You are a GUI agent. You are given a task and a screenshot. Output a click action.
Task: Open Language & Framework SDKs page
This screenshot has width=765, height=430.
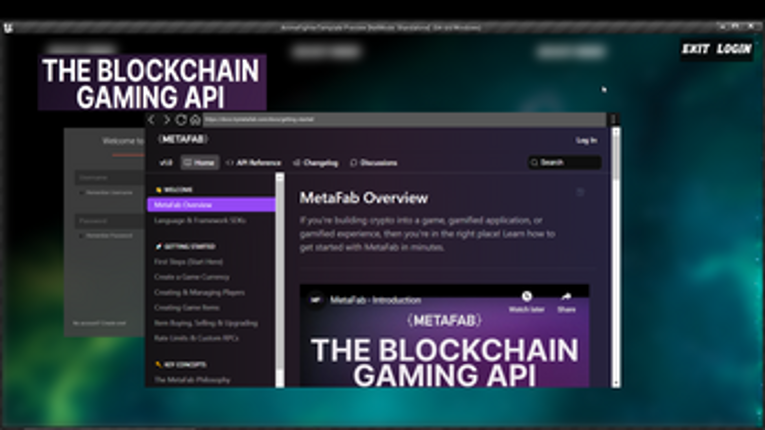pos(200,221)
